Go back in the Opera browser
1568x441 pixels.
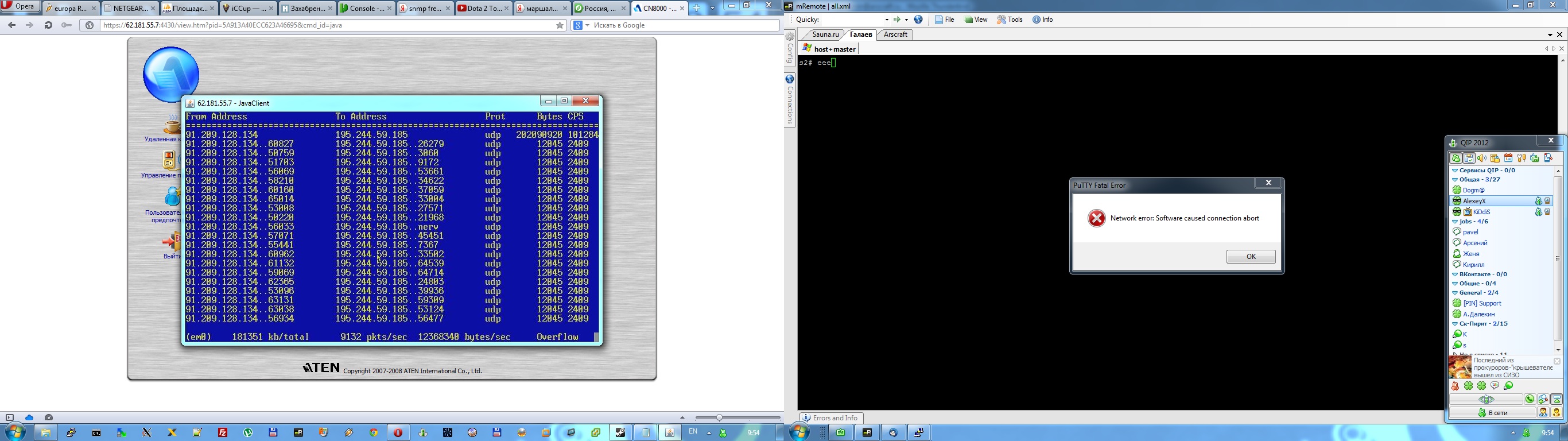[x=11, y=25]
